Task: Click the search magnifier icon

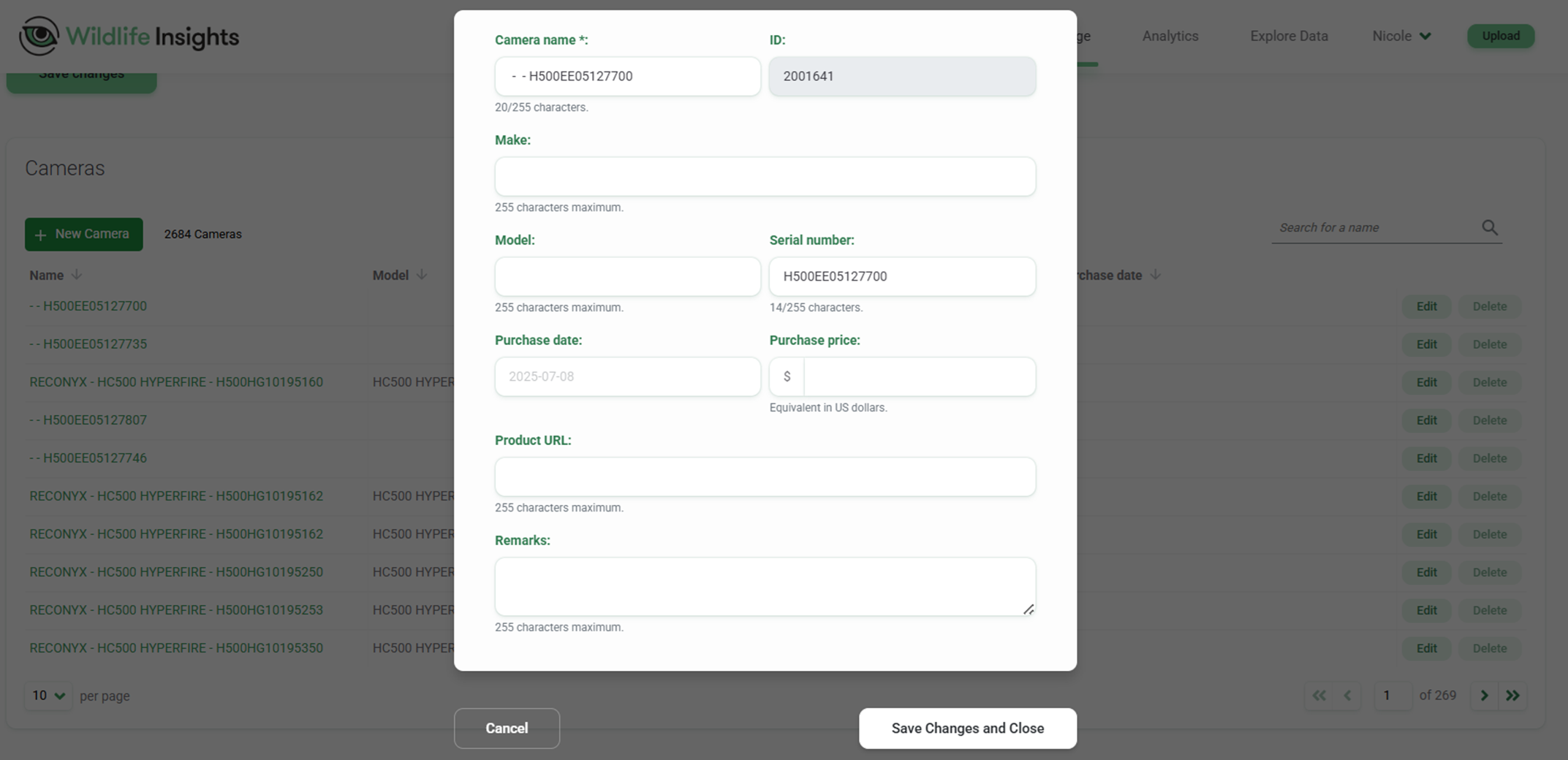Action: tap(1489, 227)
